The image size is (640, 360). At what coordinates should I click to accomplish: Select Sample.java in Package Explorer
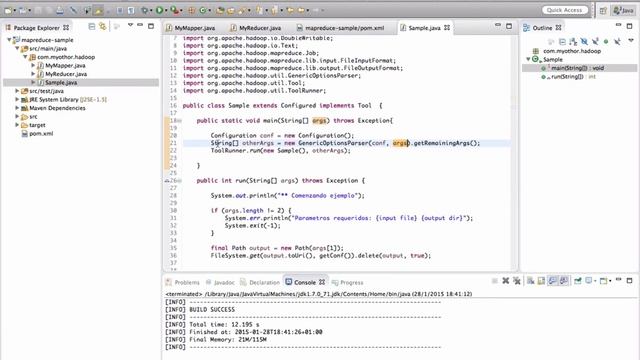click(x=61, y=82)
